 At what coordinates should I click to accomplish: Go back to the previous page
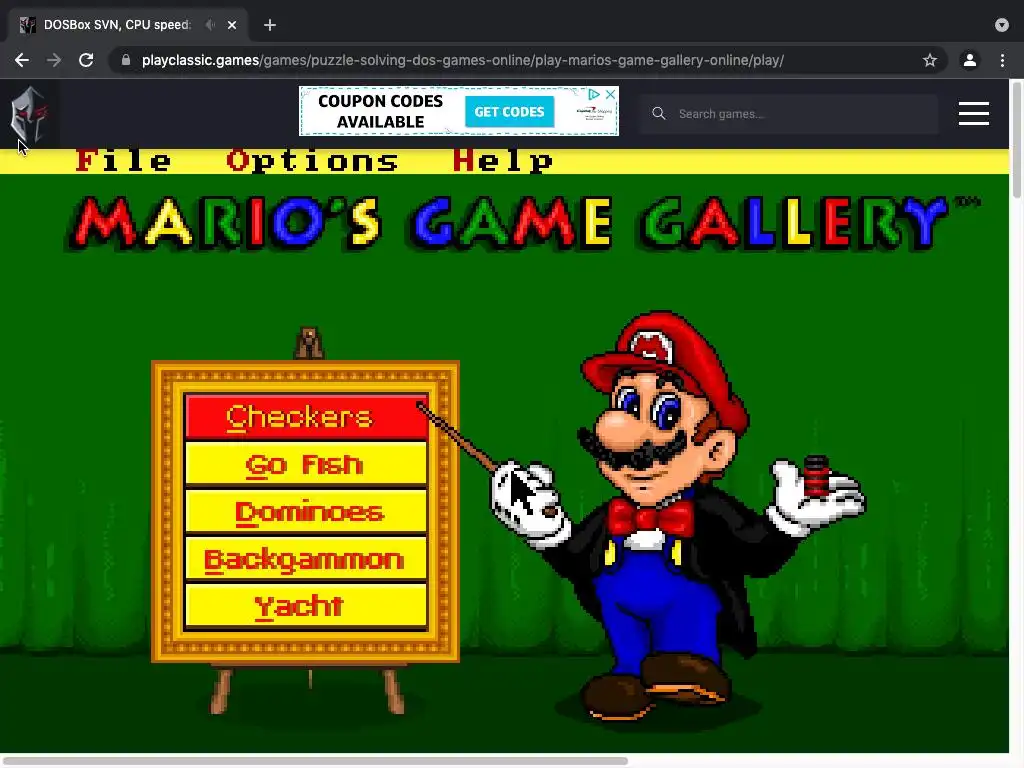pyautogui.click(x=22, y=60)
